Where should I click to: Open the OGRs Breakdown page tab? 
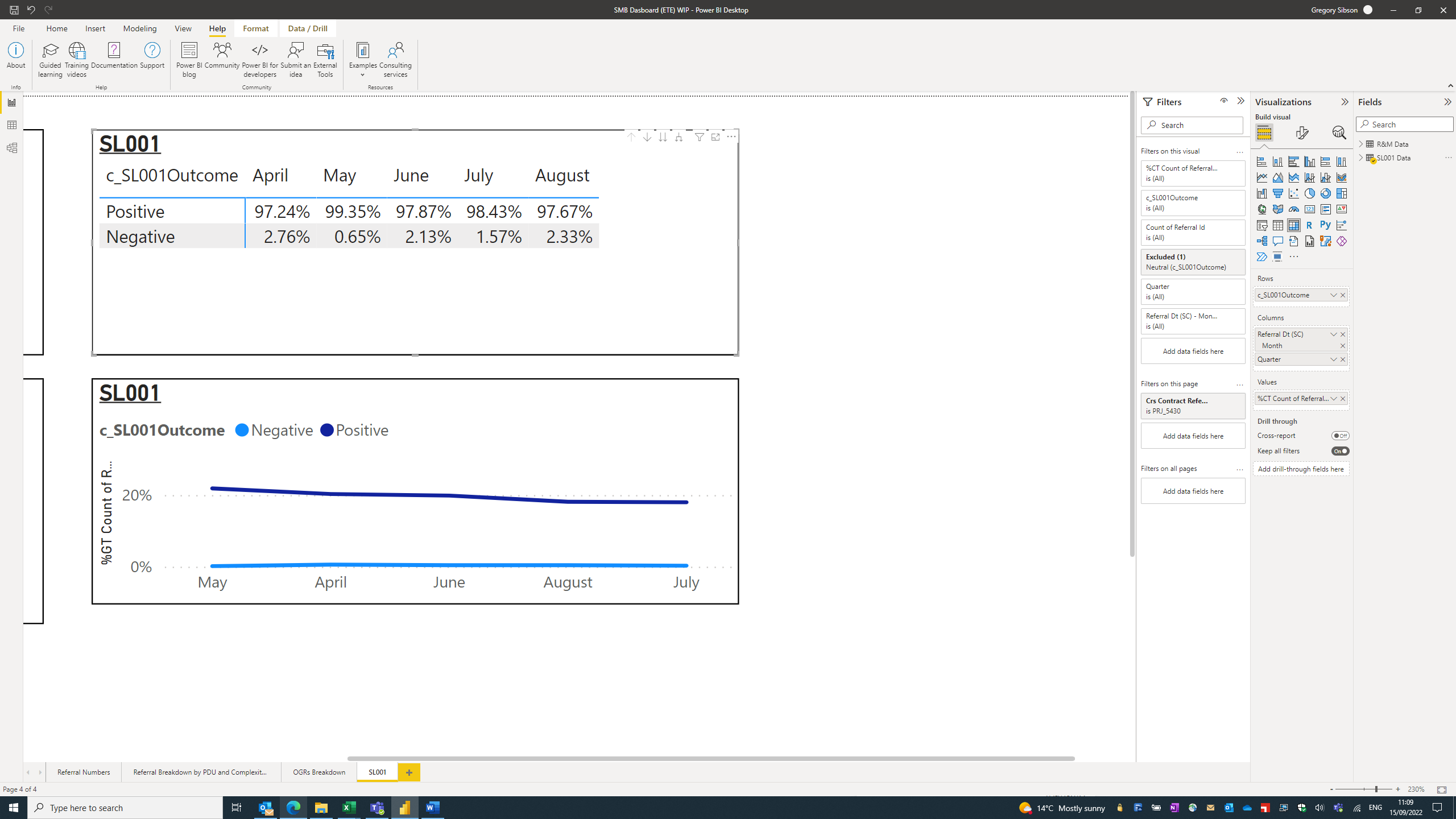(x=319, y=772)
